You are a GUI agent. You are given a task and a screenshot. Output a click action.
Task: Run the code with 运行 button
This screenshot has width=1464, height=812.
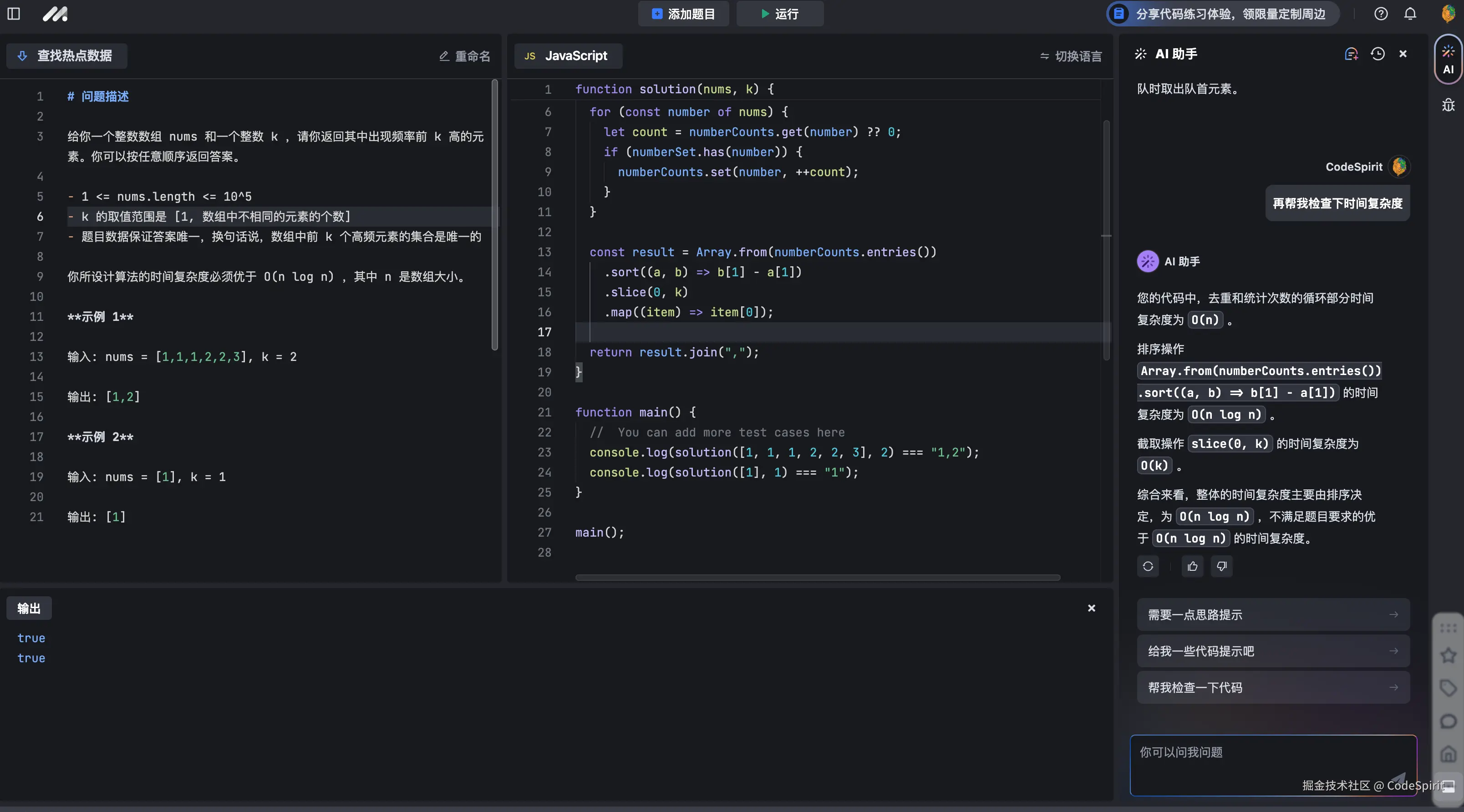pos(779,14)
